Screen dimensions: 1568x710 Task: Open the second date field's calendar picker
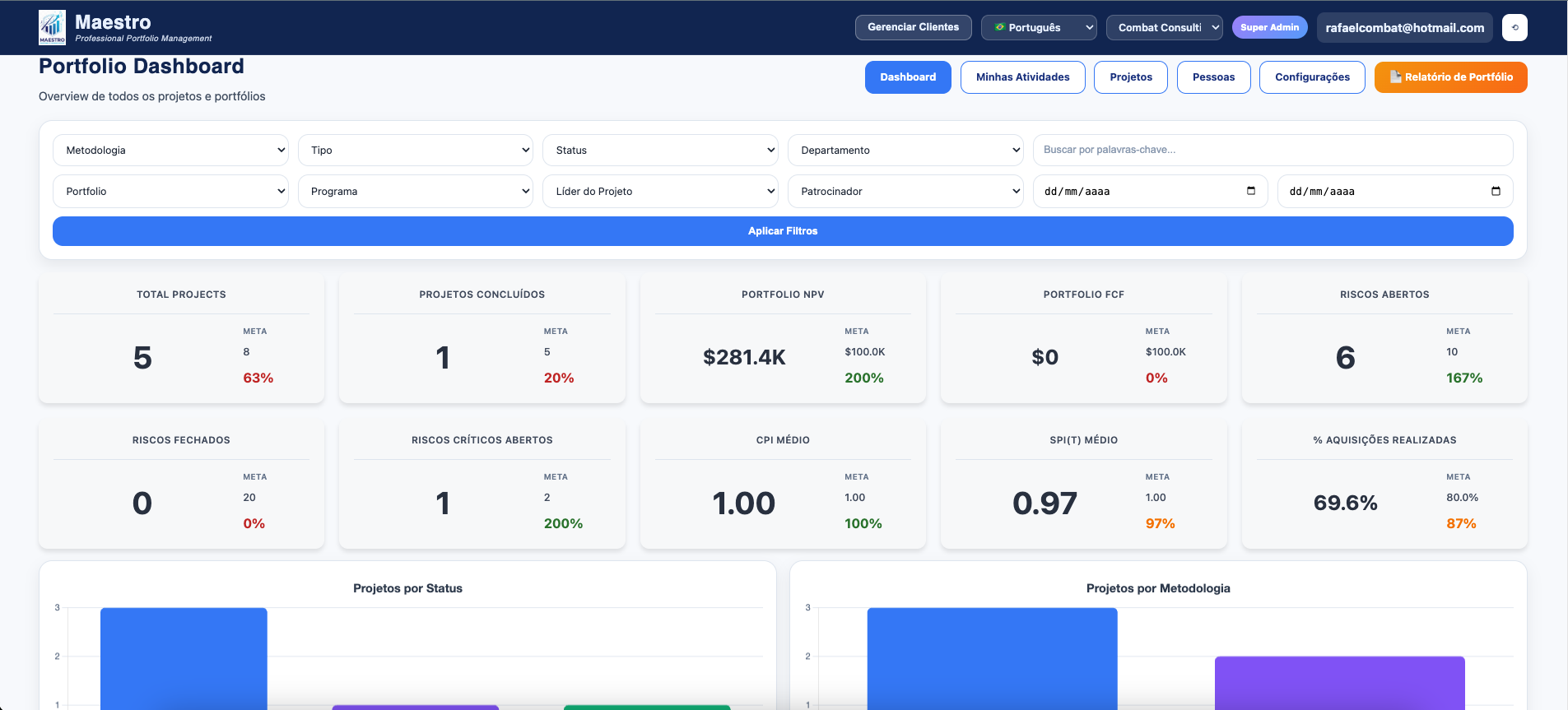[x=1495, y=191]
